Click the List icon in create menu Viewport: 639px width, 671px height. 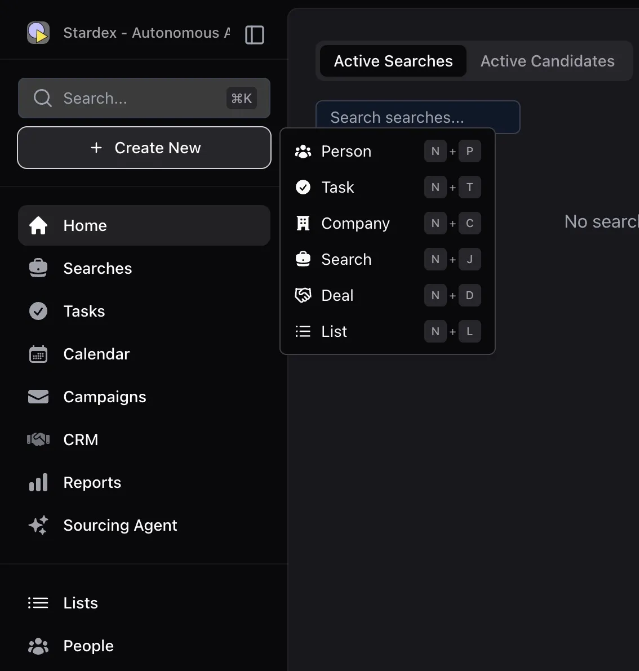pyautogui.click(x=303, y=331)
